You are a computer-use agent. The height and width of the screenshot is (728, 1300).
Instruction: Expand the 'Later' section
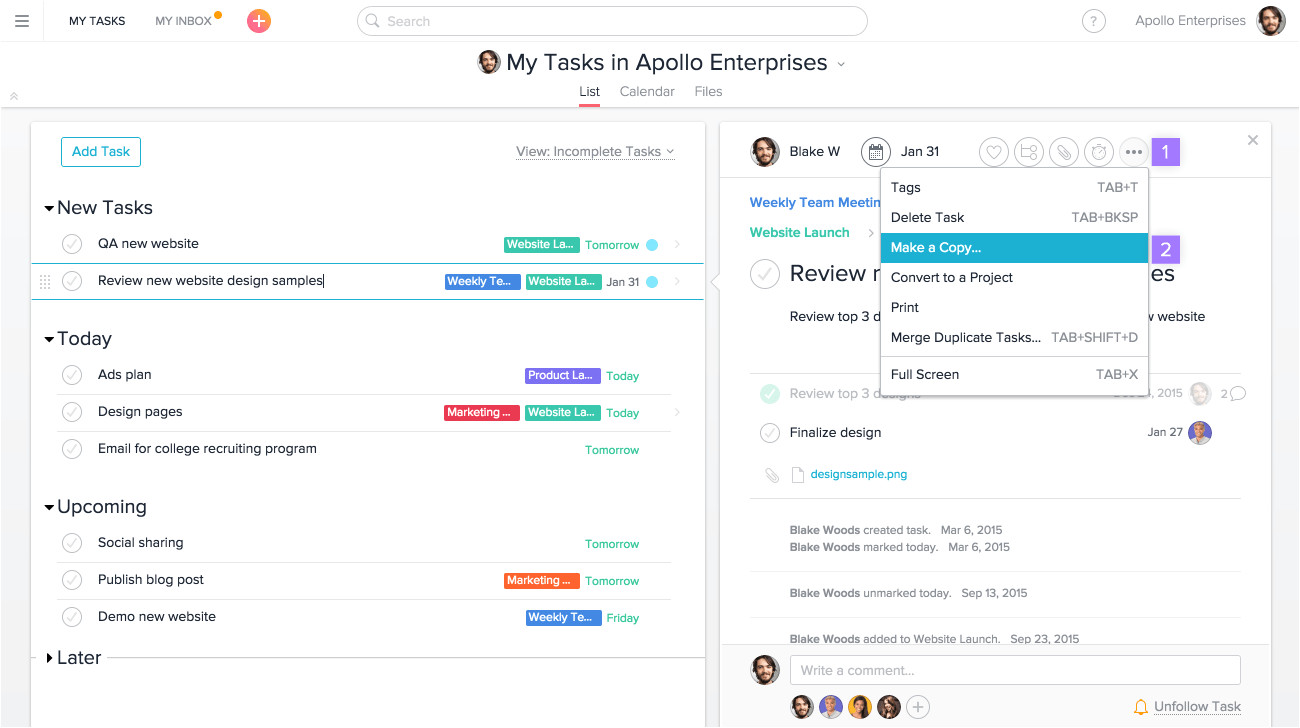pos(49,658)
